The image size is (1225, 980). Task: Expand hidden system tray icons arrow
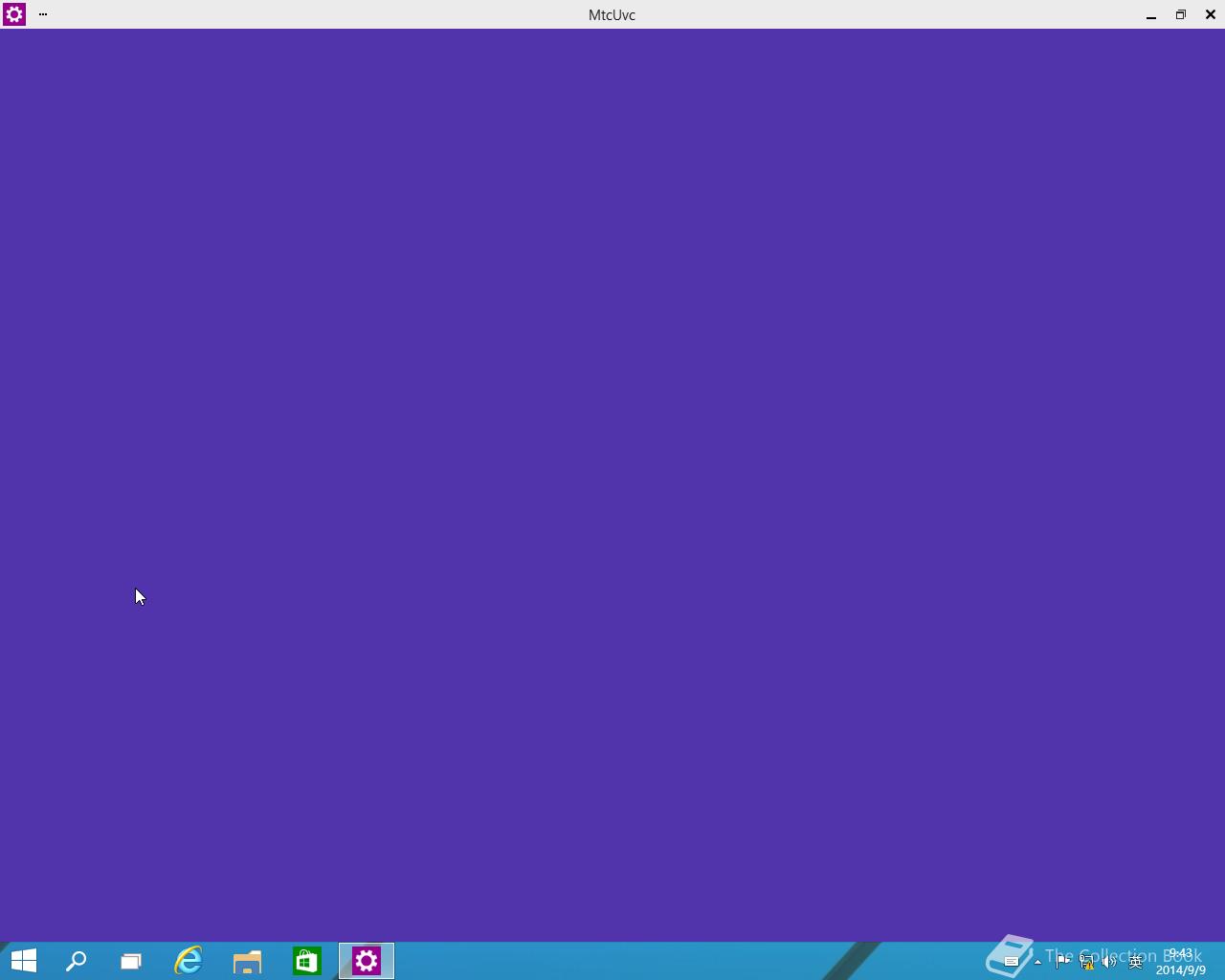click(x=1037, y=962)
